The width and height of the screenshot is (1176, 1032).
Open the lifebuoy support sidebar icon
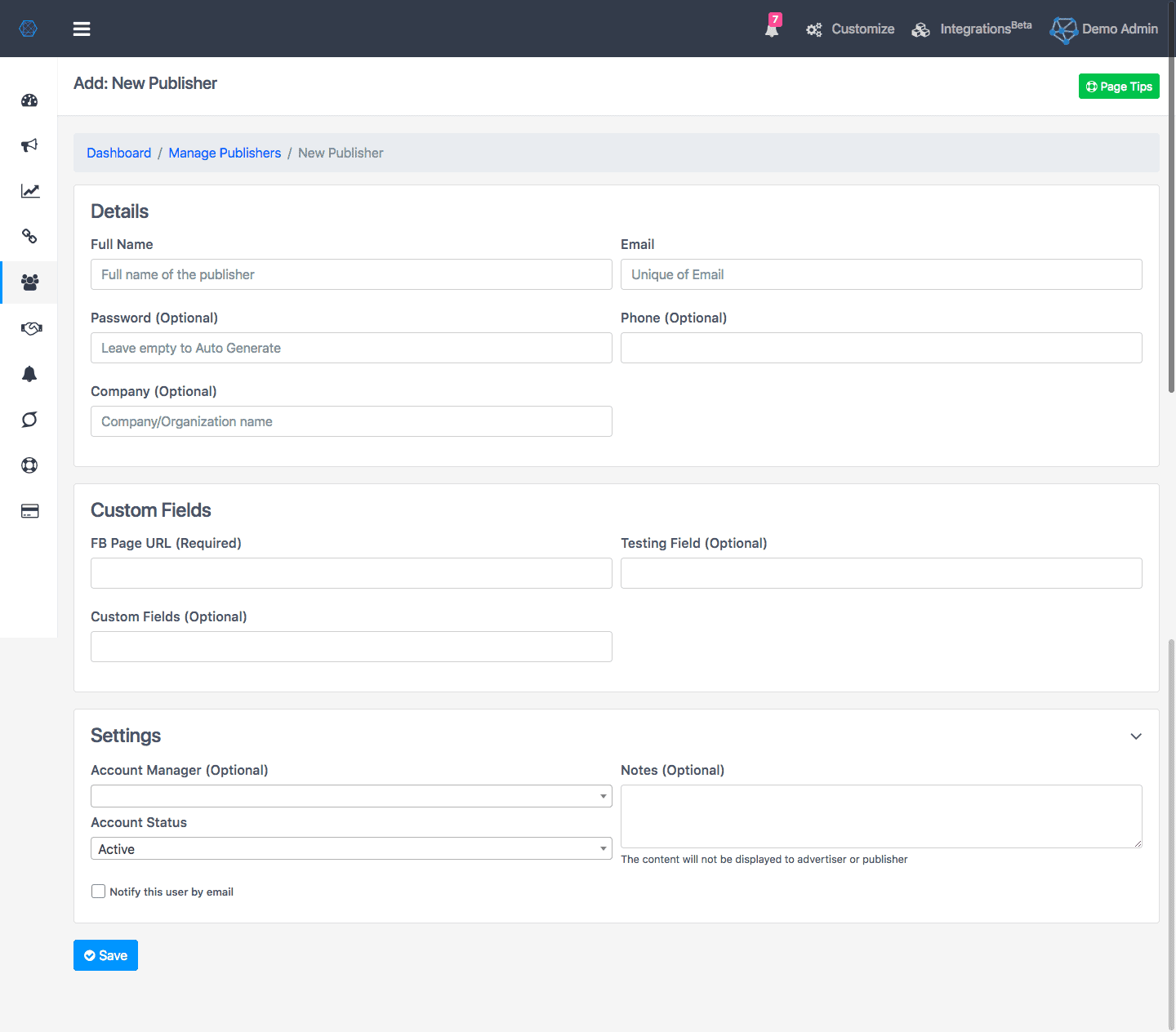[29, 465]
